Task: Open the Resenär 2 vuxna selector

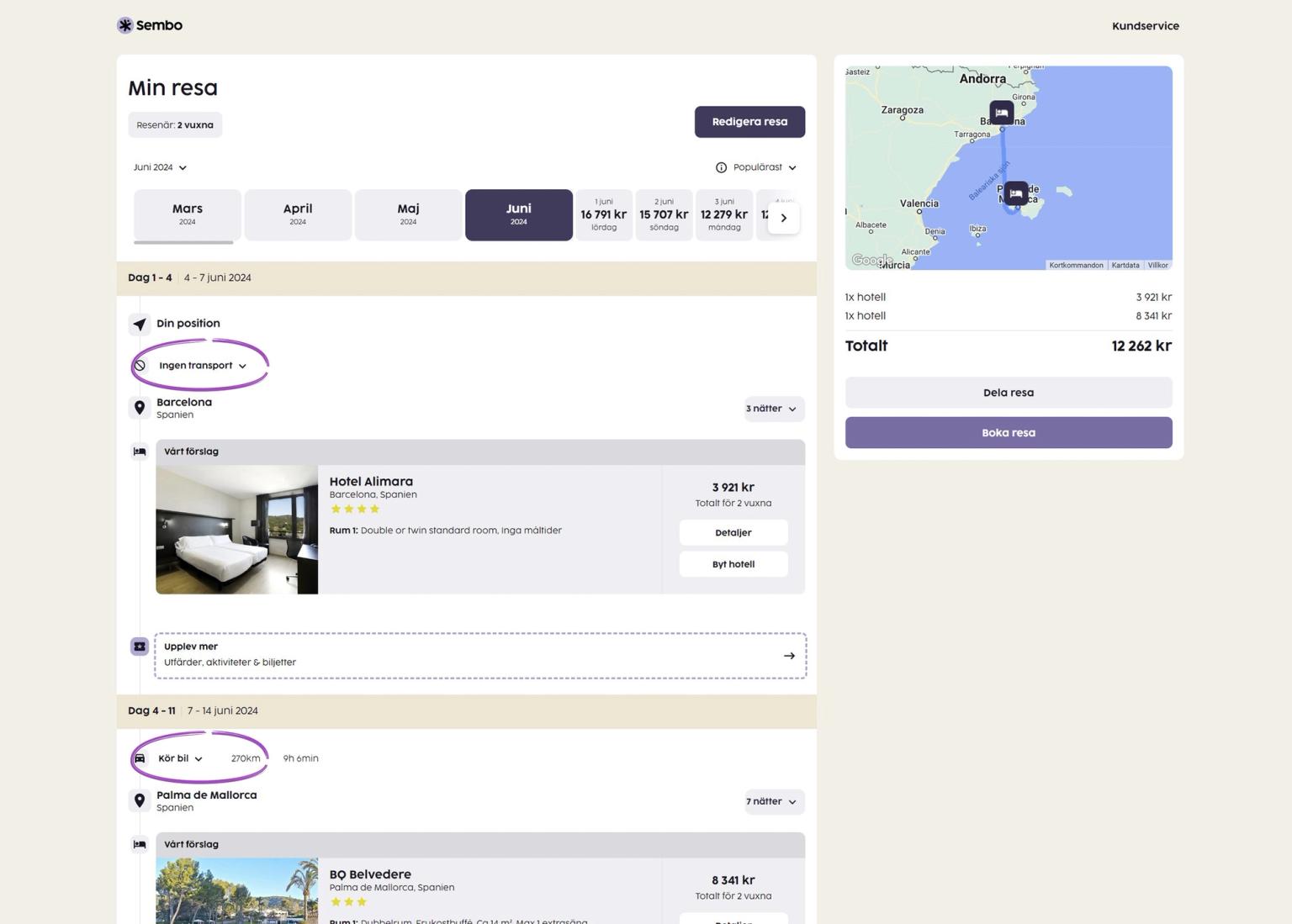Action: [175, 125]
